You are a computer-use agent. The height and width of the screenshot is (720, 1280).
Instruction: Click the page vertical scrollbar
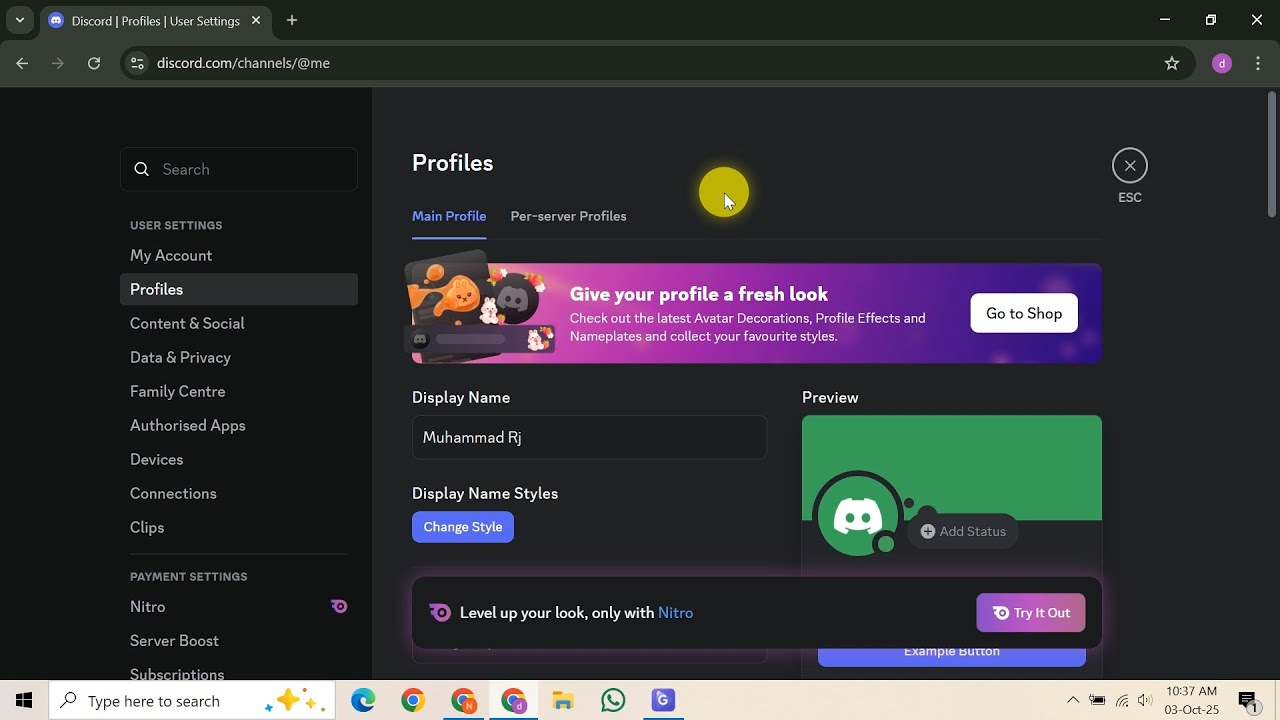1272,155
